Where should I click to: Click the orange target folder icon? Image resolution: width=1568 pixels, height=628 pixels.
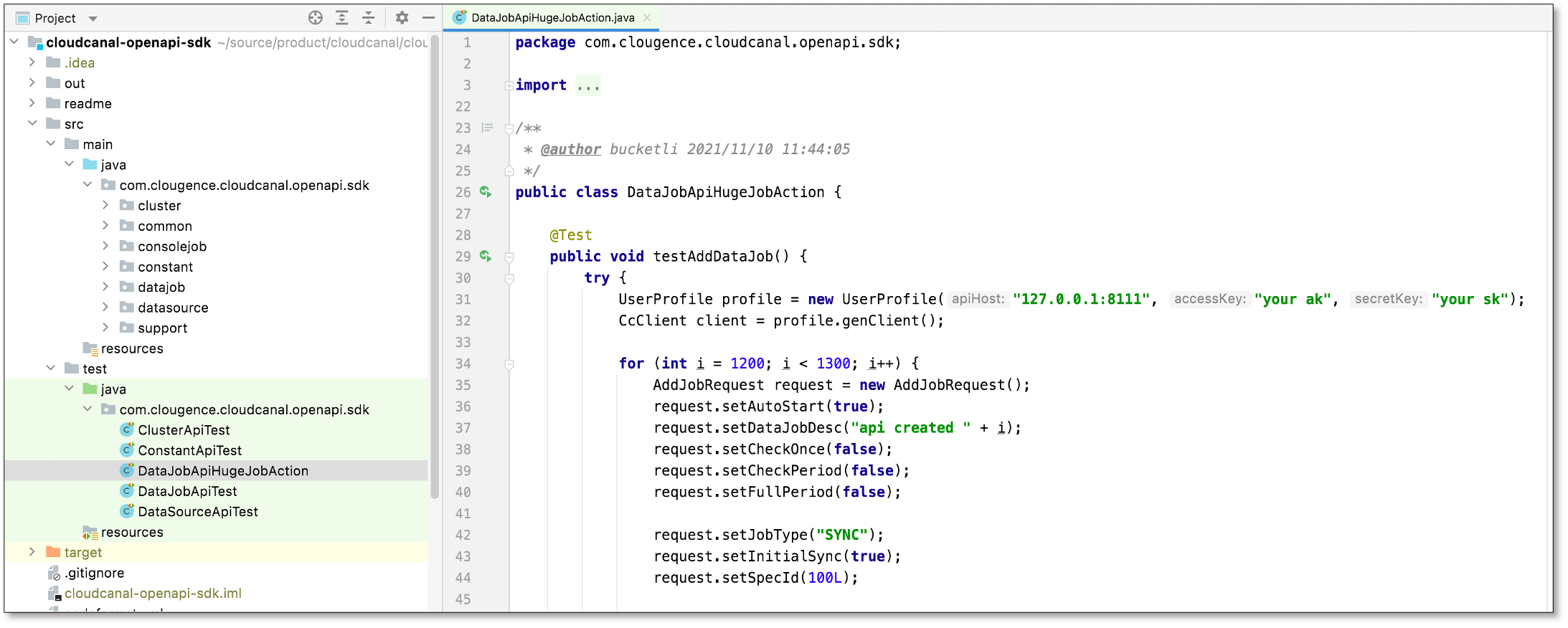(x=53, y=552)
